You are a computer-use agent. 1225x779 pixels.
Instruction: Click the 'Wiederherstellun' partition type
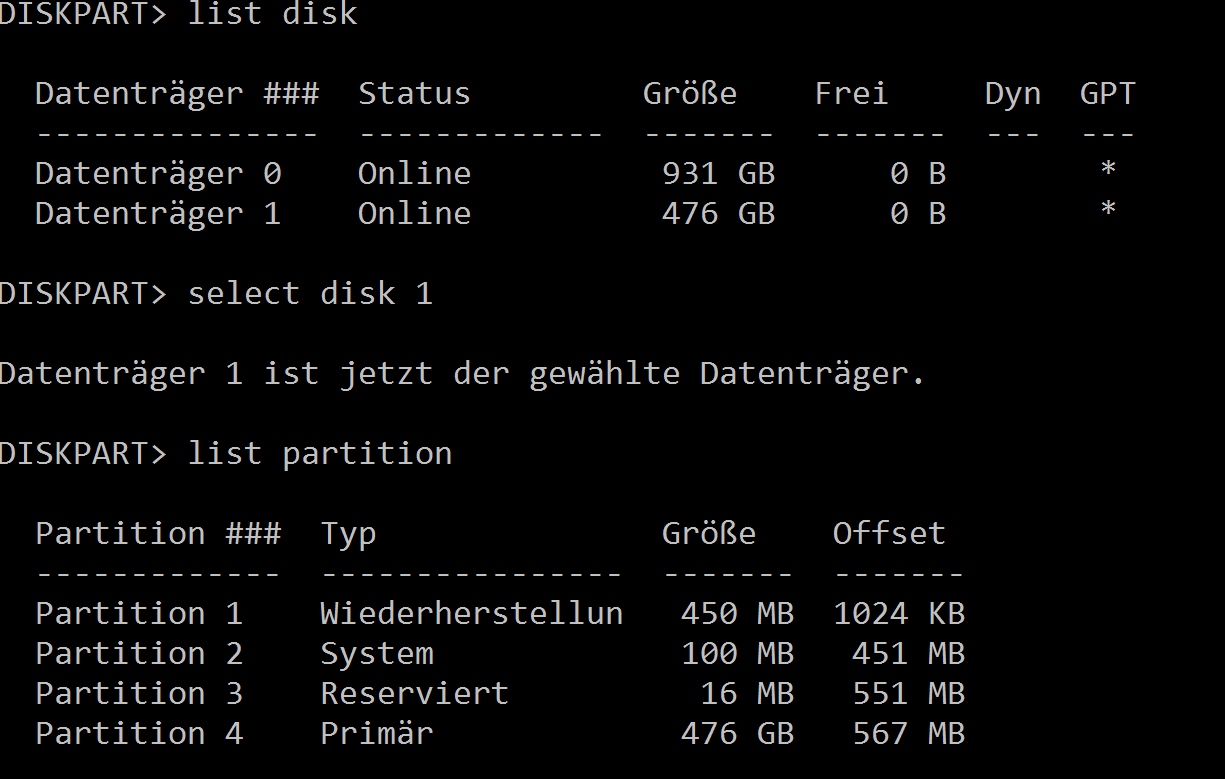[x=471, y=613]
